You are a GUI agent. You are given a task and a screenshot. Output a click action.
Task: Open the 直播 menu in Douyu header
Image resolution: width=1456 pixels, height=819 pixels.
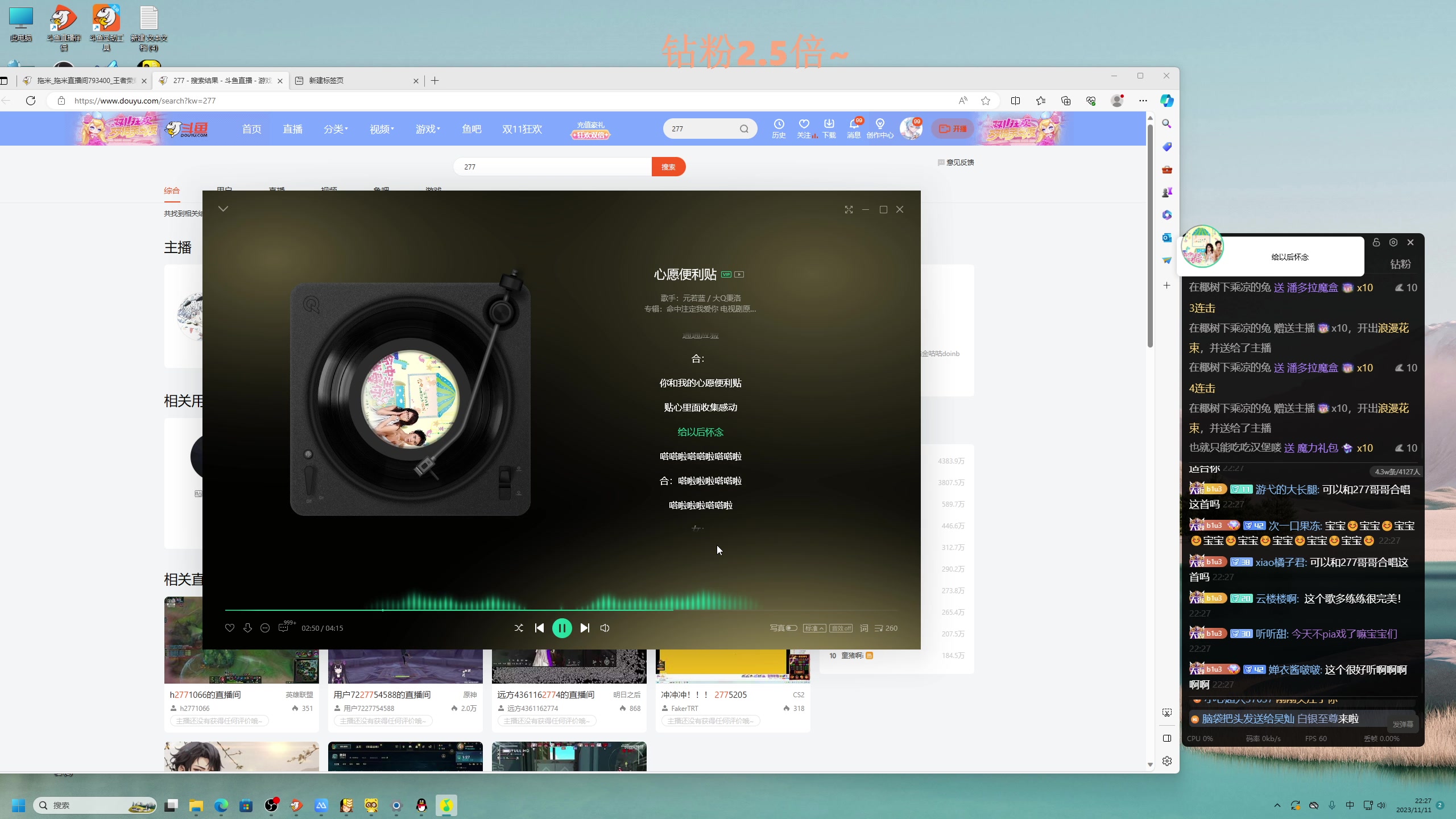(x=292, y=129)
